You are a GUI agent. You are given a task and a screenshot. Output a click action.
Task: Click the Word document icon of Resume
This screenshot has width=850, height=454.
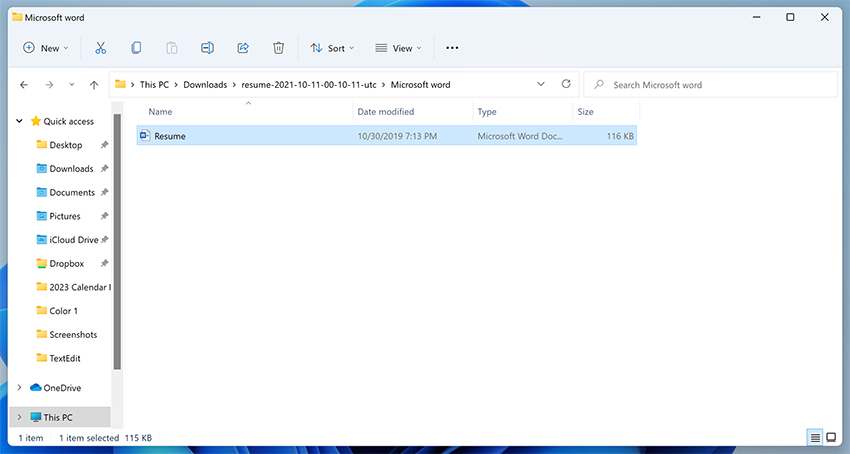(145, 136)
